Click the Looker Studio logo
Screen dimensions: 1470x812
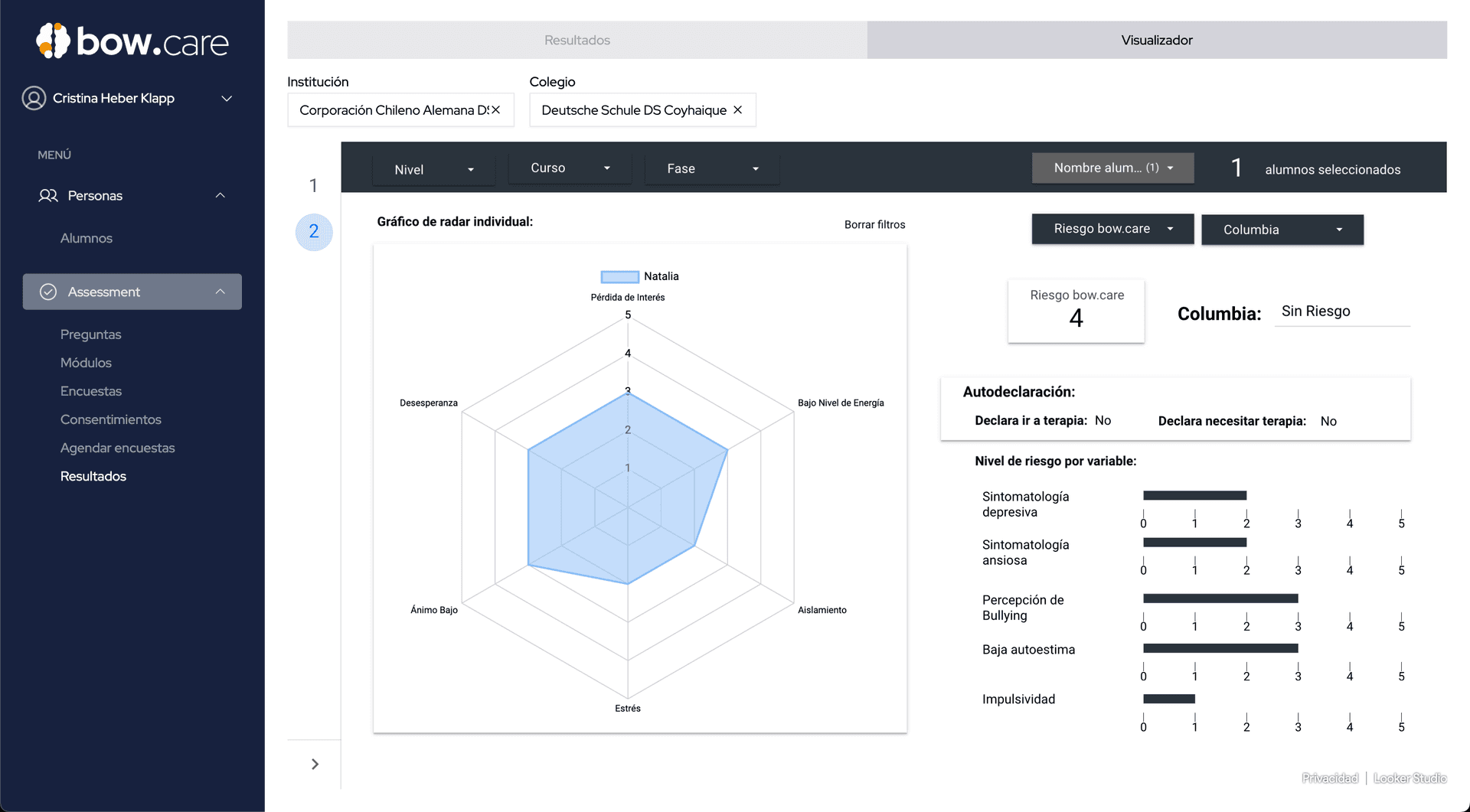(x=1410, y=778)
